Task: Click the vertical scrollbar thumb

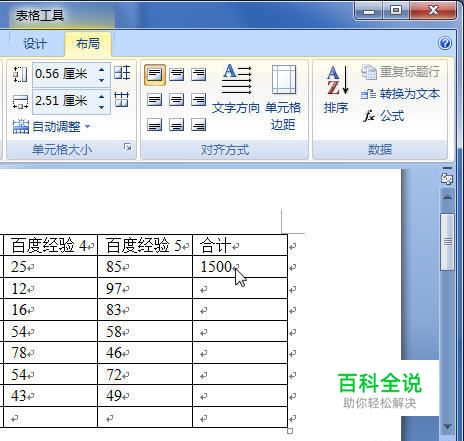Action: pyautogui.click(x=447, y=242)
